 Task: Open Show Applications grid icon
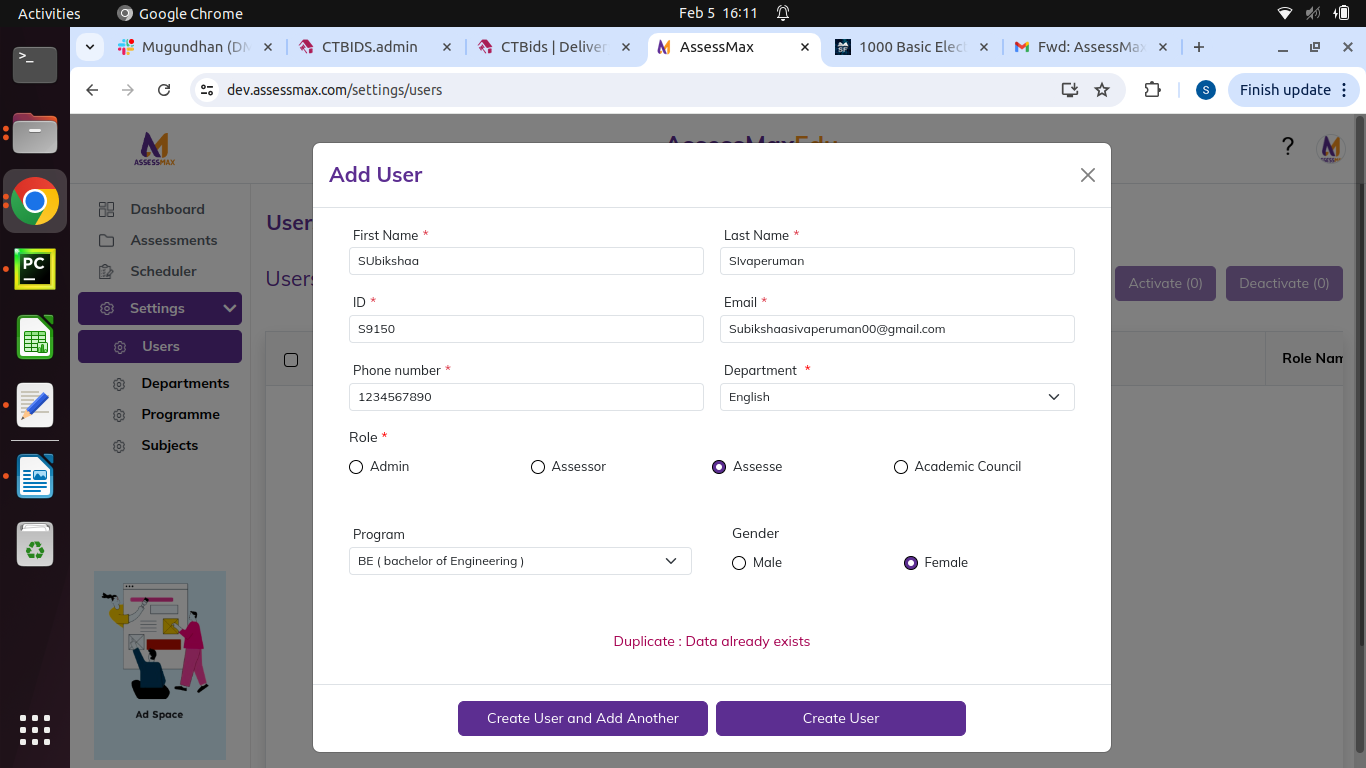click(35, 729)
